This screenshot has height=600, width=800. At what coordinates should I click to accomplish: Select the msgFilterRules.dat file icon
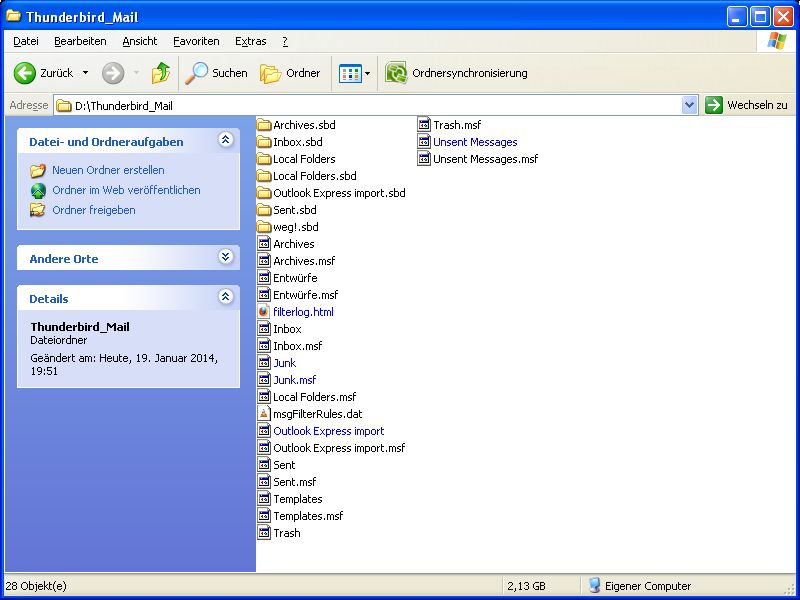point(264,414)
